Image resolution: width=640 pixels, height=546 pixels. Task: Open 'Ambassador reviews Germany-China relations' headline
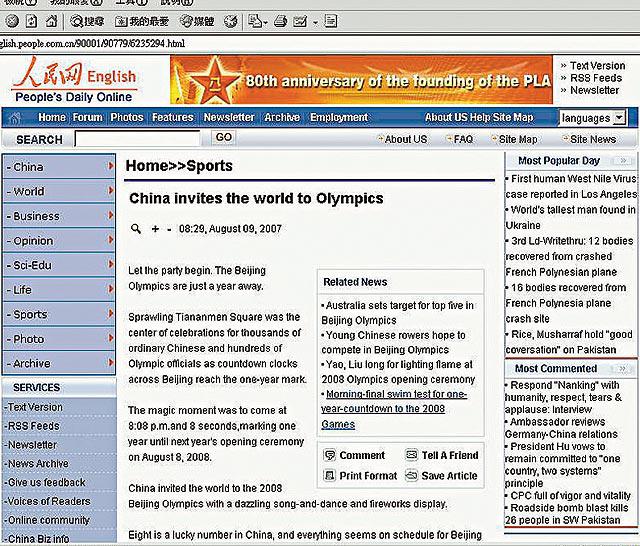pyautogui.click(x=561, y=428)
